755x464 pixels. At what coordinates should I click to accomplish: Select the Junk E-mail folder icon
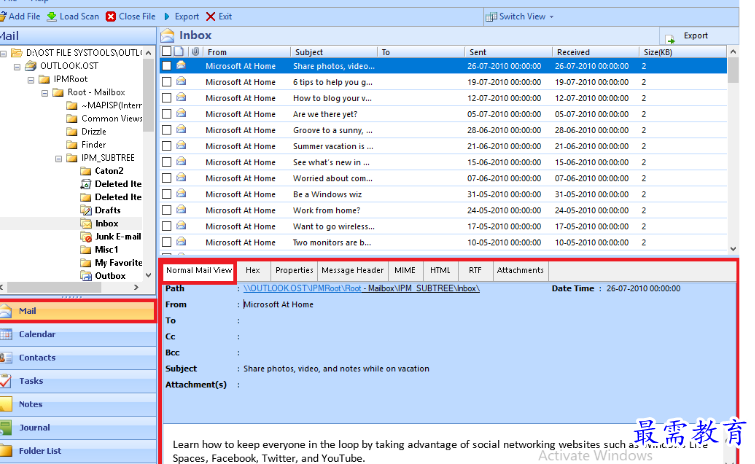coord(86,237)
